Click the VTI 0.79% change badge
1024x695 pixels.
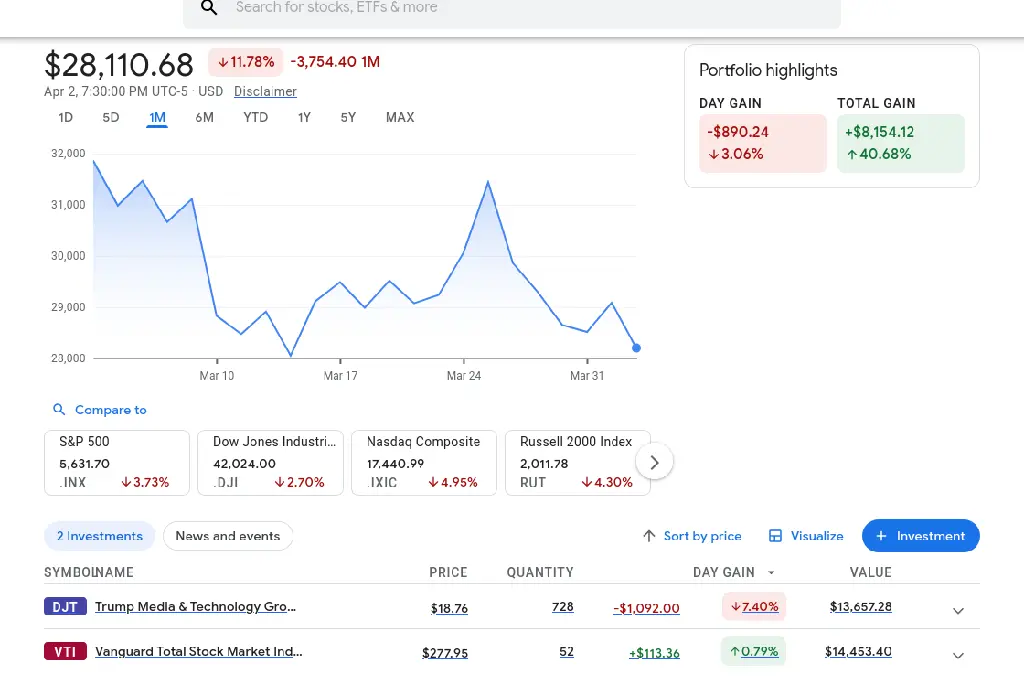point(754,651)
